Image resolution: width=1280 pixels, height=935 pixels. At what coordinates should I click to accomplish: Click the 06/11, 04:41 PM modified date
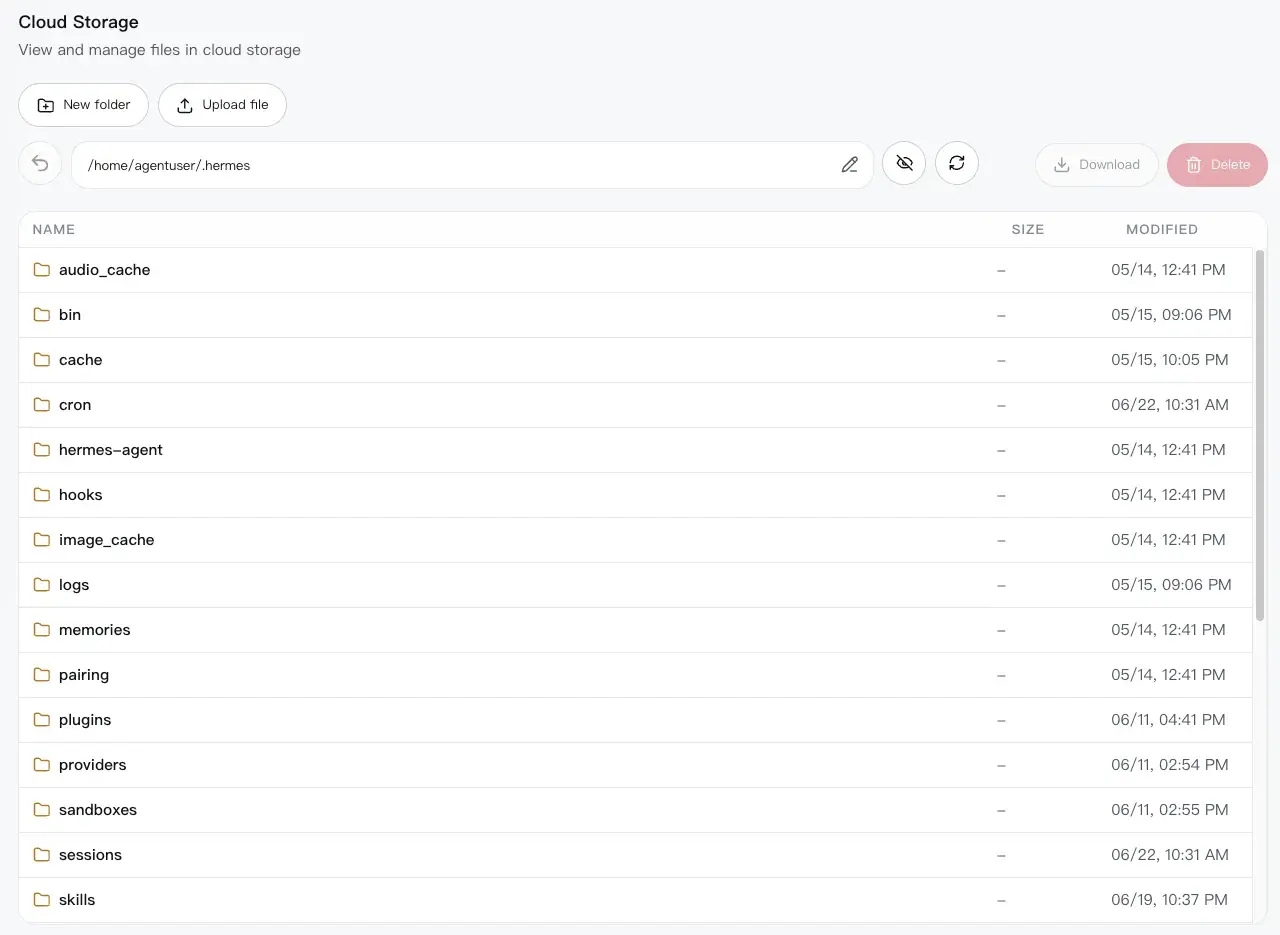[x=1170, y=720]
